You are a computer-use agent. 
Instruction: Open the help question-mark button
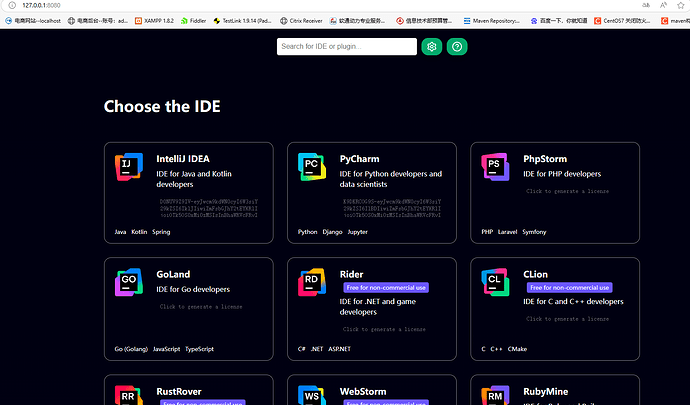click(457, 47)
